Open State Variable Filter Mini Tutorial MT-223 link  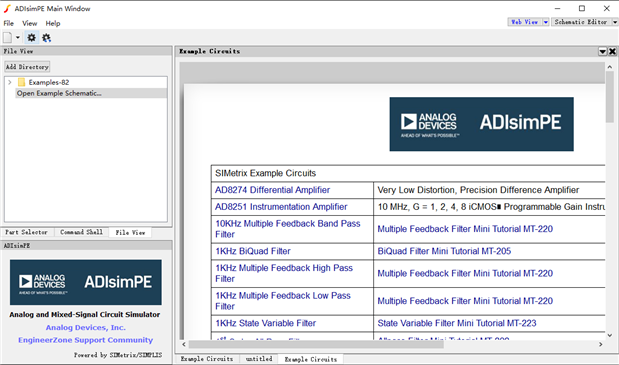coord(457,323)
